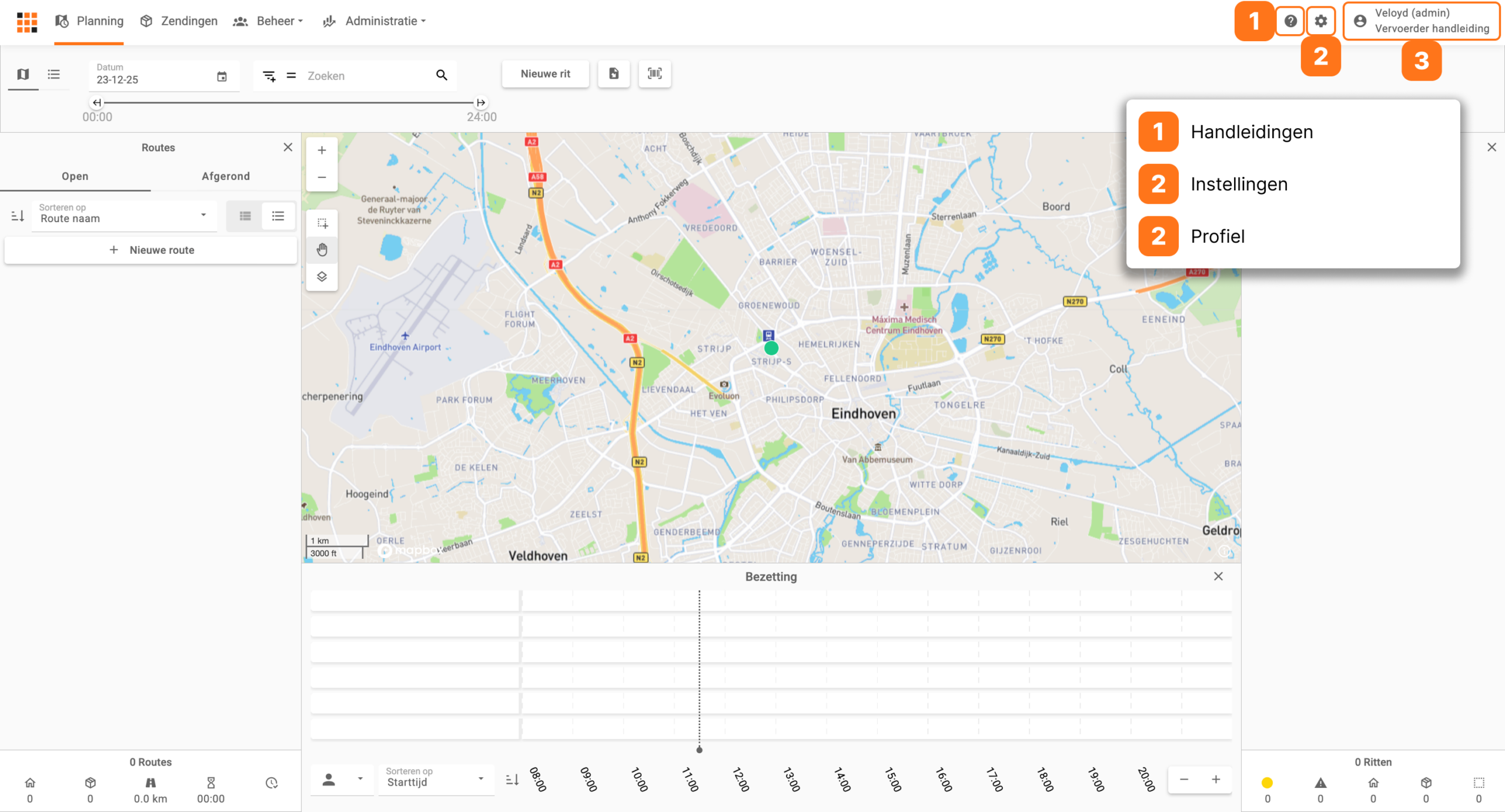
Task: Click the help question mark icon
Action: [1290, 21]
